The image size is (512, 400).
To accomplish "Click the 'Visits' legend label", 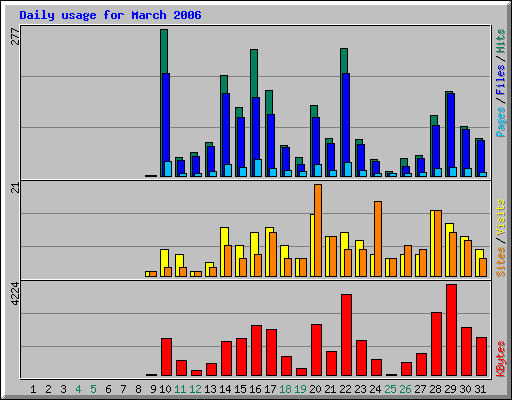I will [500, 217].
